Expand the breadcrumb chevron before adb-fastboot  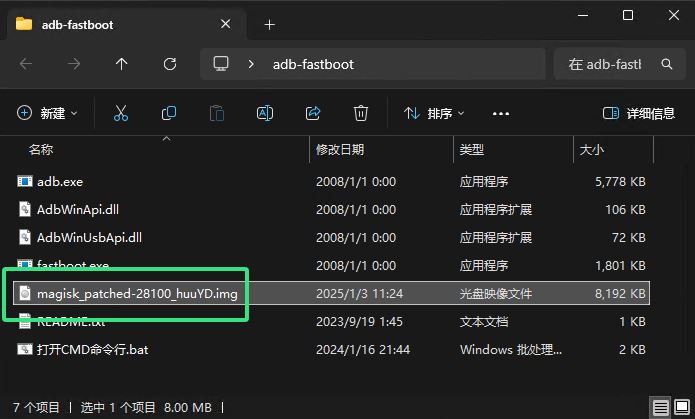251,64
